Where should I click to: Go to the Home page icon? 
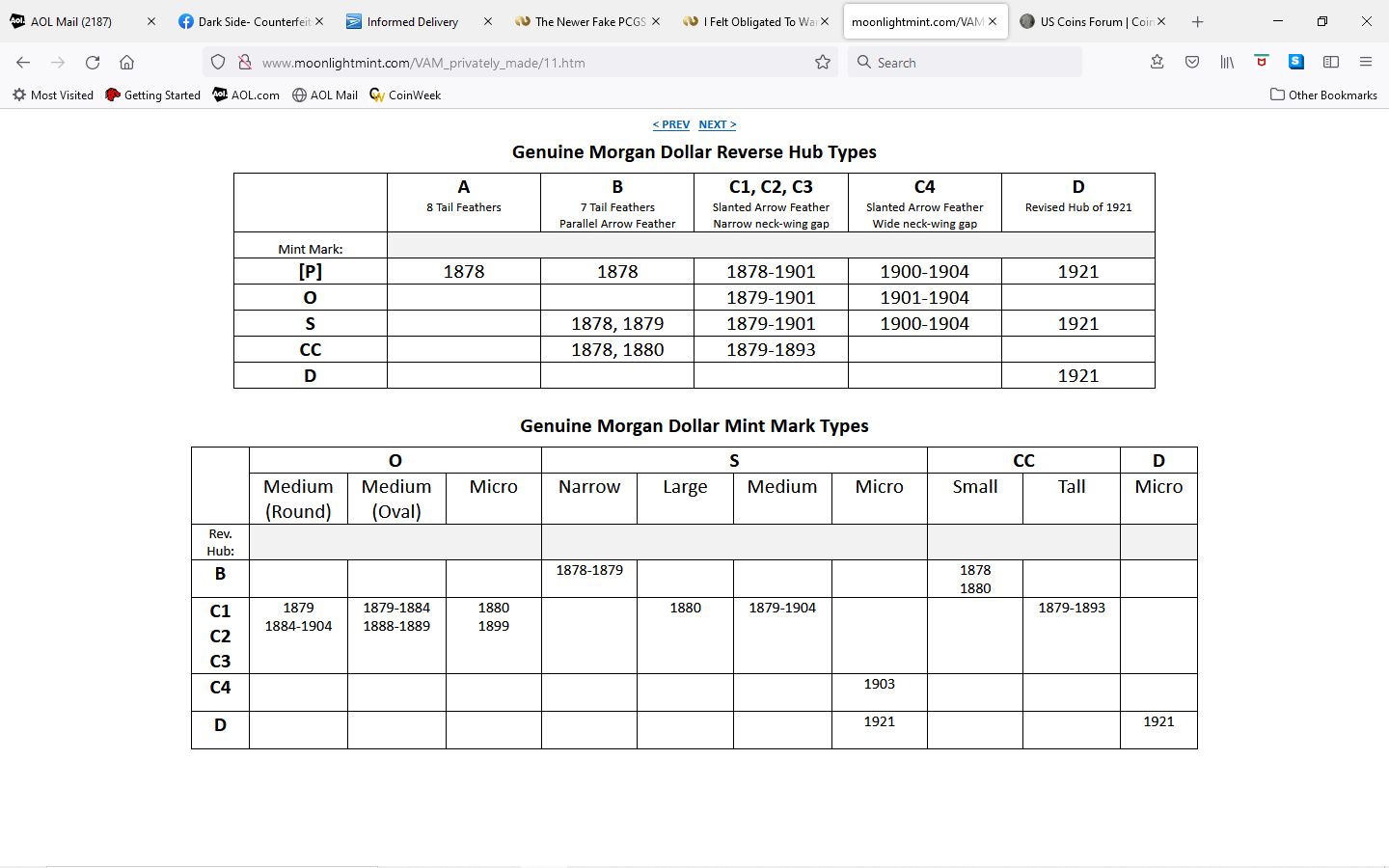coord(126,62)
